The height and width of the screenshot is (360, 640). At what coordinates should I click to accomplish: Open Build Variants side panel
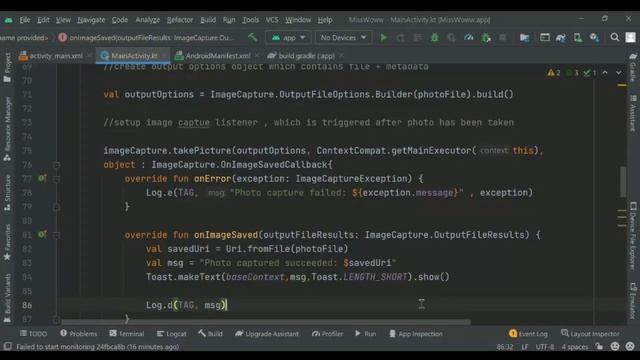[x=7, y=298]
